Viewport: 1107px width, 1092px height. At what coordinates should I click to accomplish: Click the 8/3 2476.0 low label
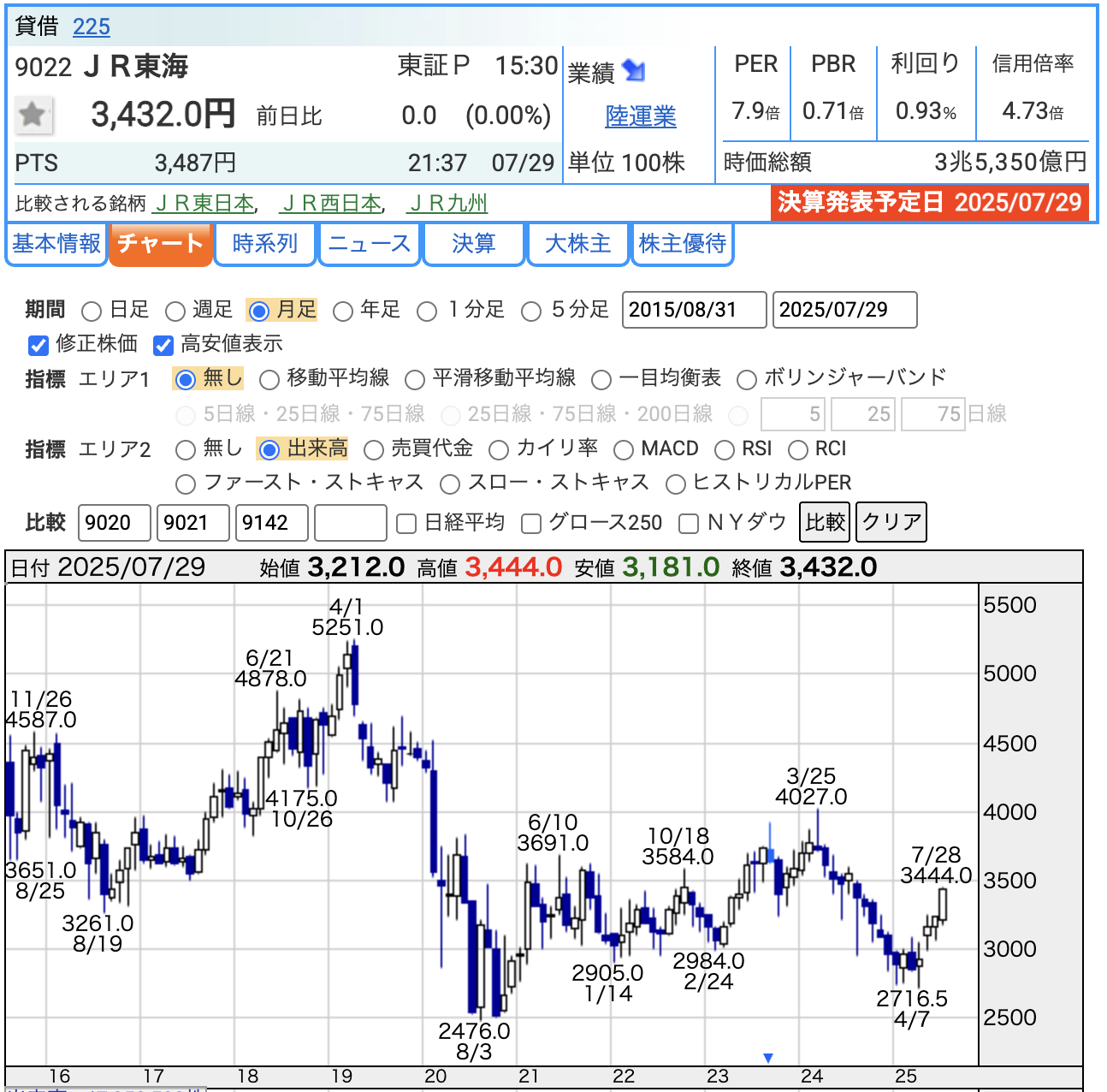coord(474,1042)
